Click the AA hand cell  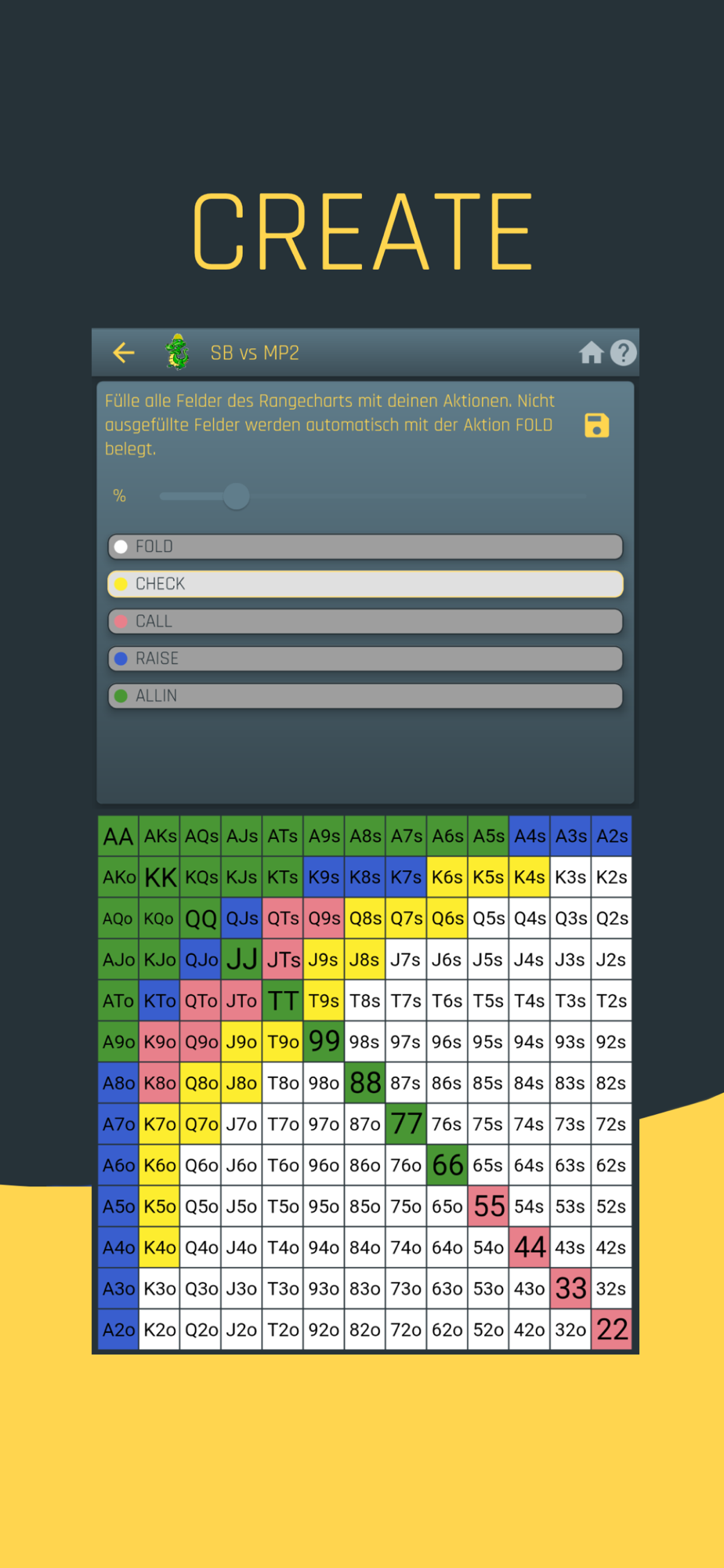point(118,836)
